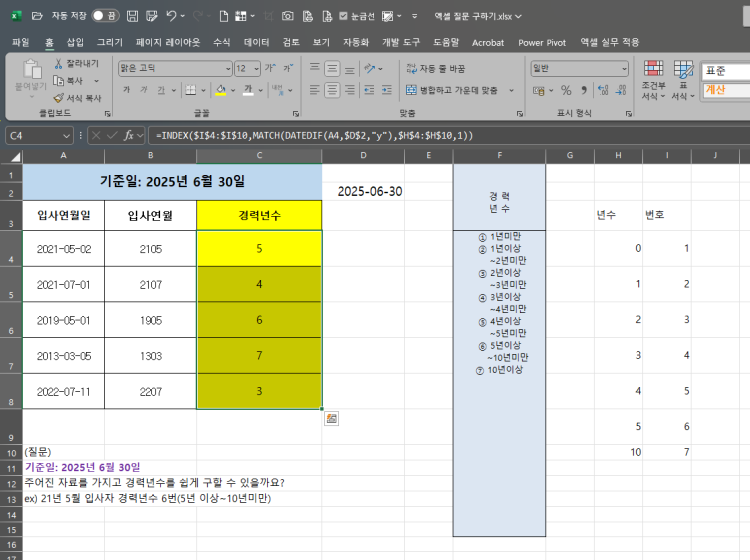Select cell with date 2021-05-02
Viewport: 750px width, 560px height.
tap(64, 249)
